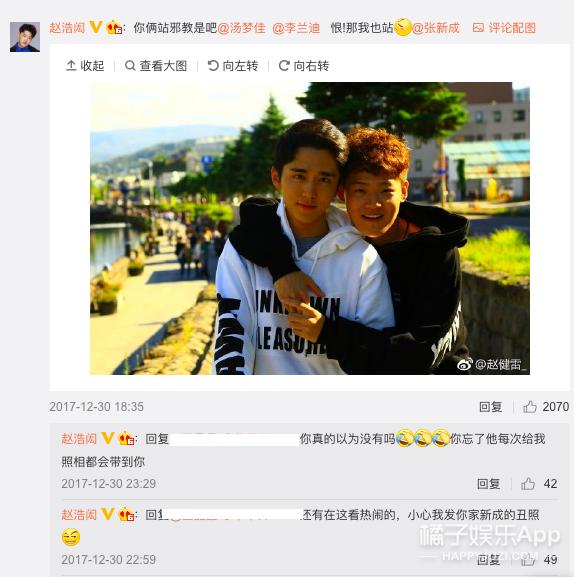This screenshot has width=574, height=577.
Task: Collapse the image with 收起
Action: click(x=85, y=66)
